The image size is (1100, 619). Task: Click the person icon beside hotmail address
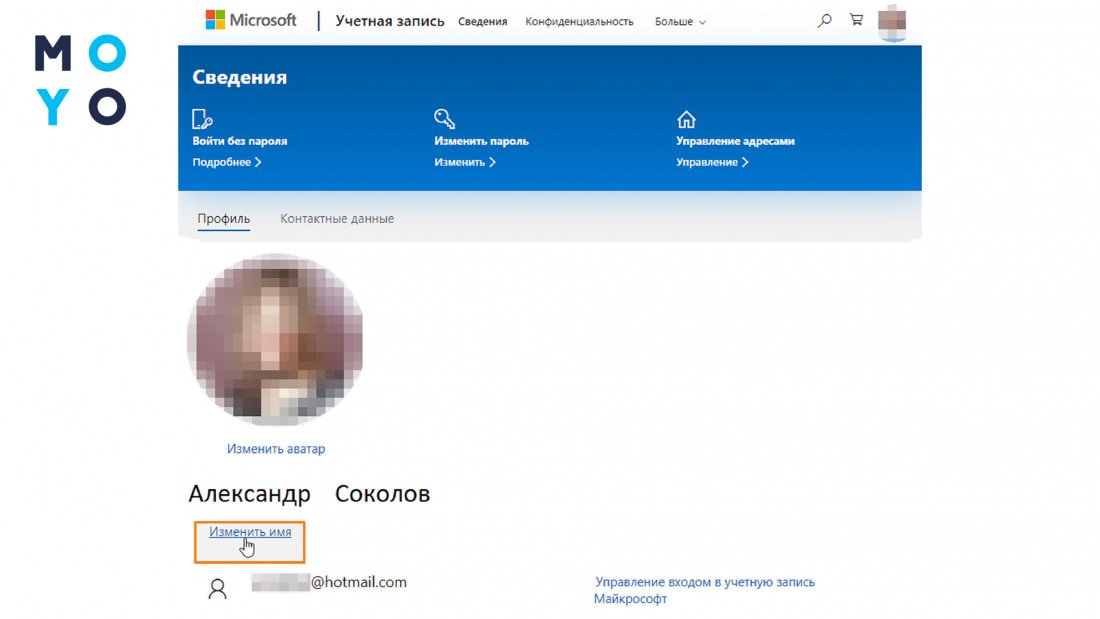tap(217, 589)
